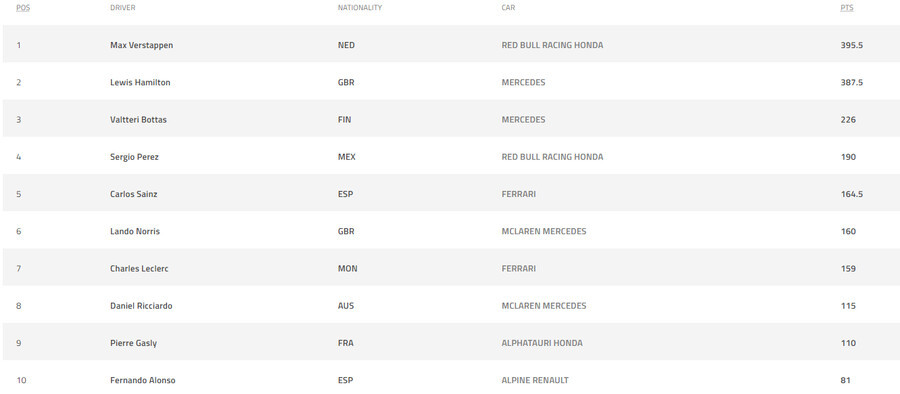The height and width of the screenshot is (394, 900).
Task: Open Daniel Ricciardo's profile link
Action: 141,306
